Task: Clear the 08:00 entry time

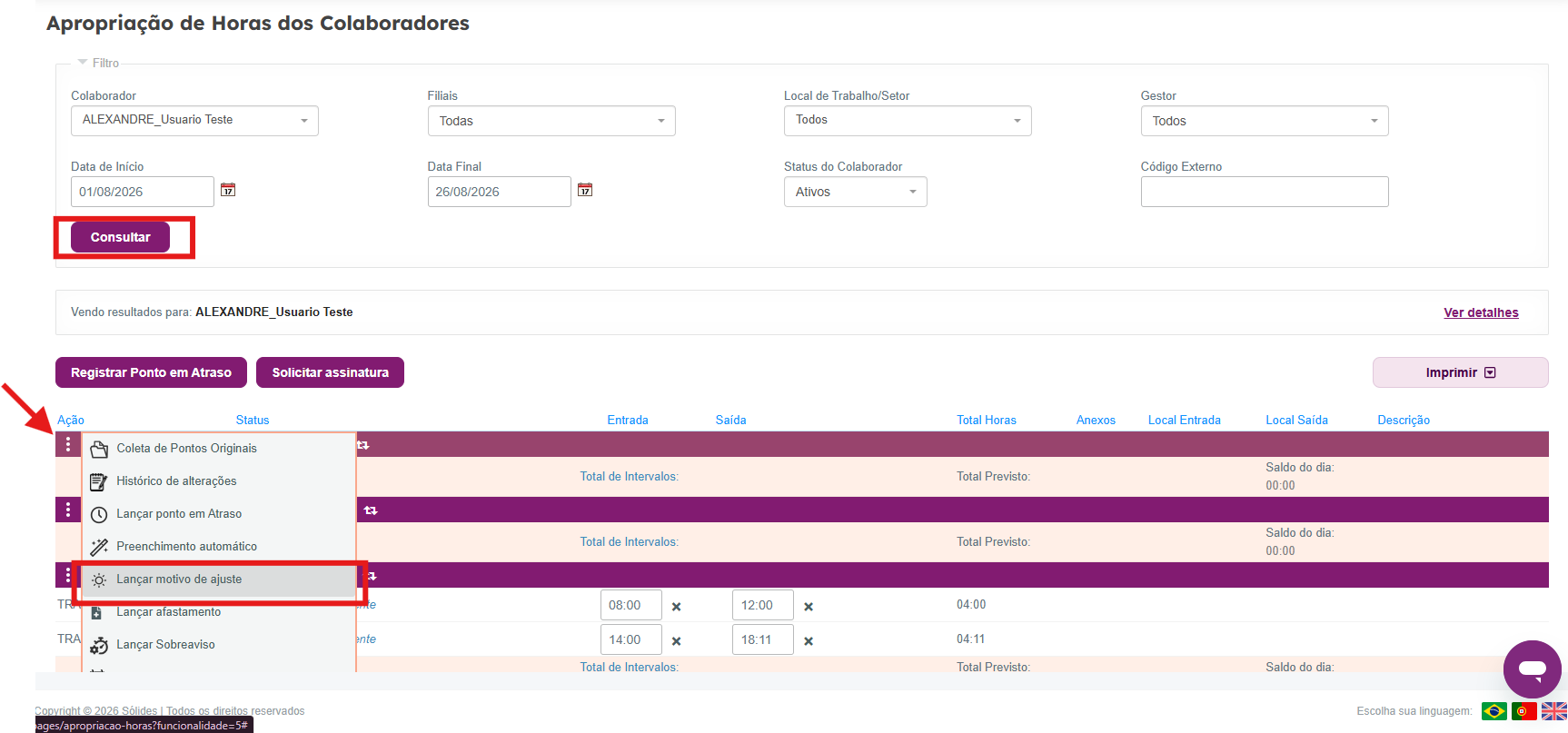Action: pos(676,607)
